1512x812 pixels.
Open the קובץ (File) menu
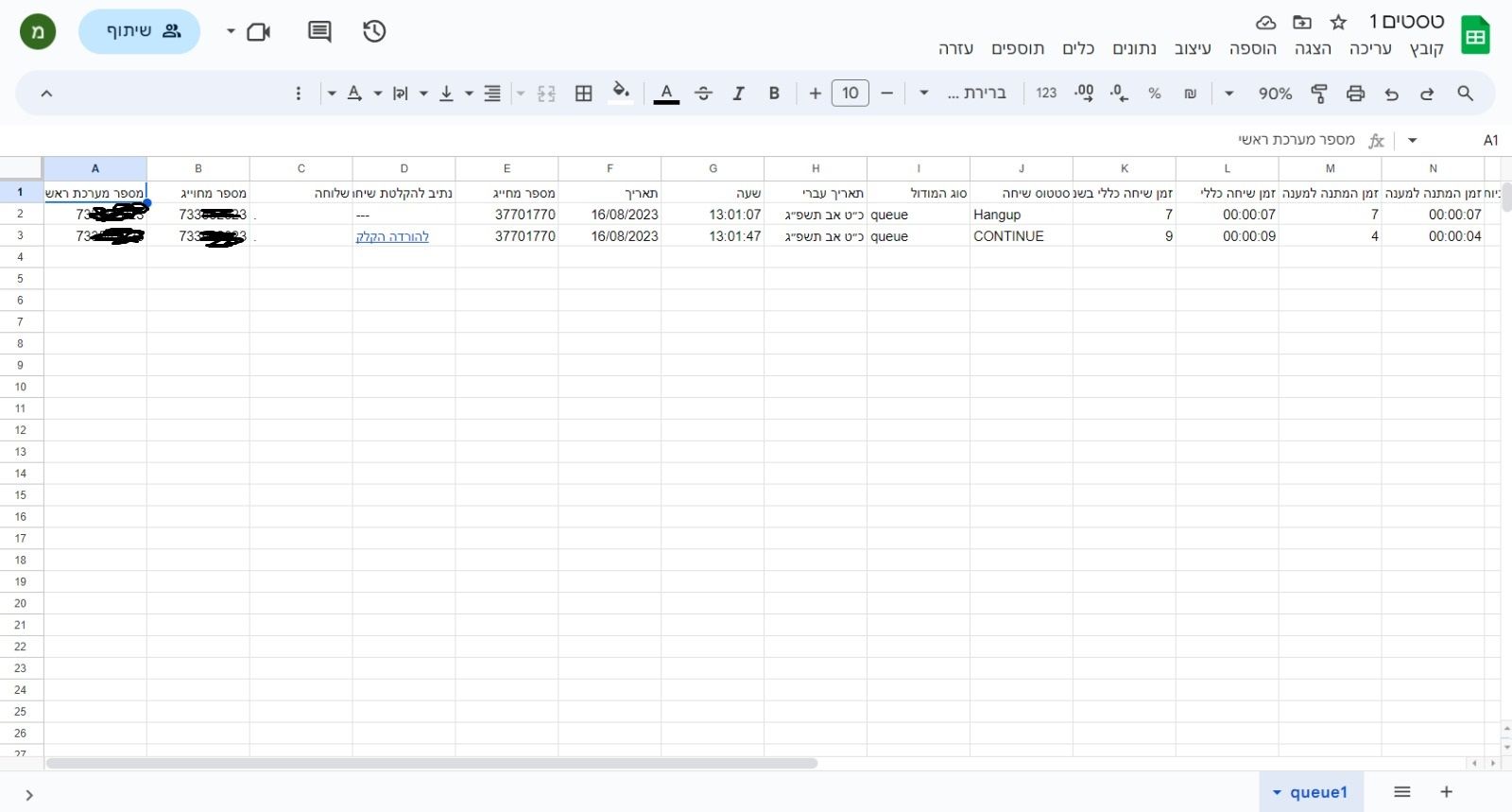click(1426, 48)
